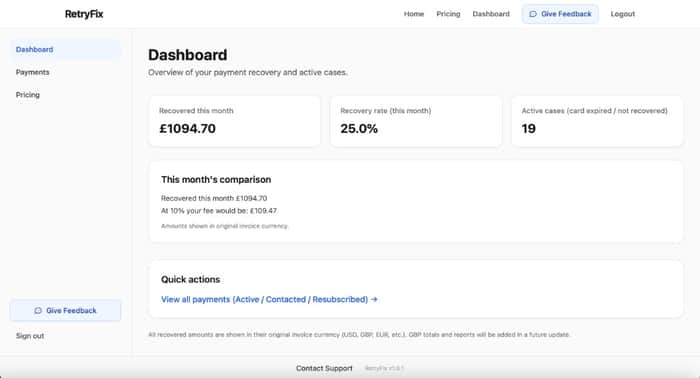Viewport: 700px width, 378px height.
Task: Click the arrow after View all payments
Action: point(374,299)
